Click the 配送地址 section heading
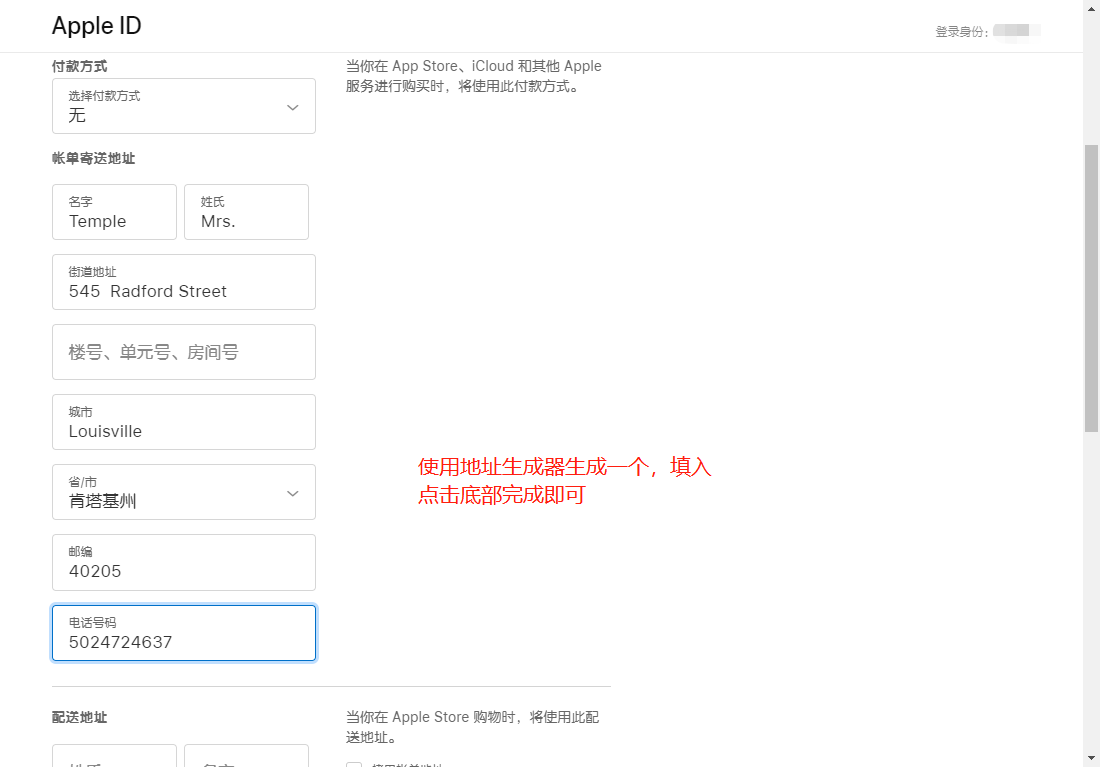Screen dimensions: 1100x767 click(79, 717)
